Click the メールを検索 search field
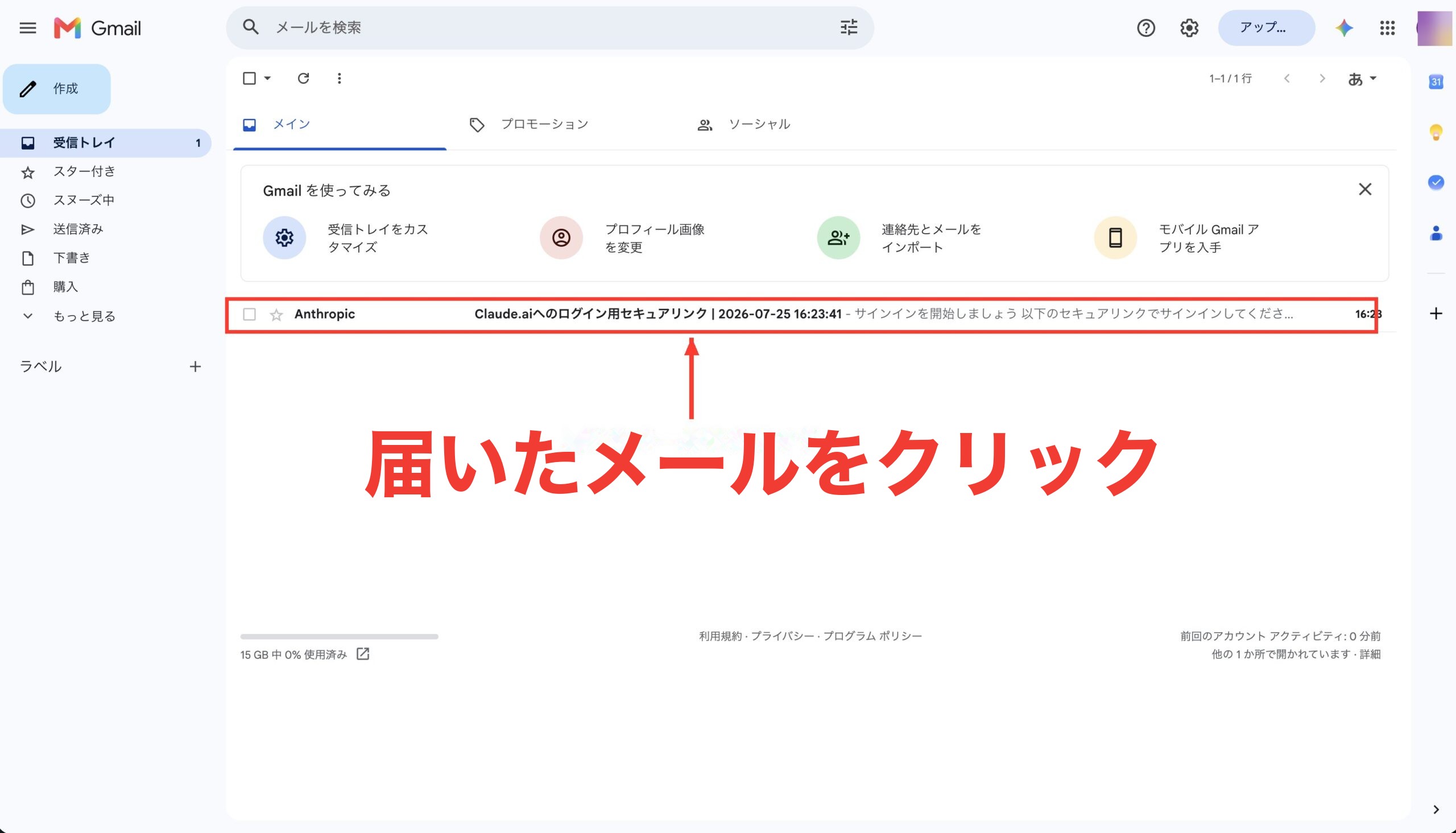Image resolution: width=1456 pixels, height=833 pixels. (549, 27)
